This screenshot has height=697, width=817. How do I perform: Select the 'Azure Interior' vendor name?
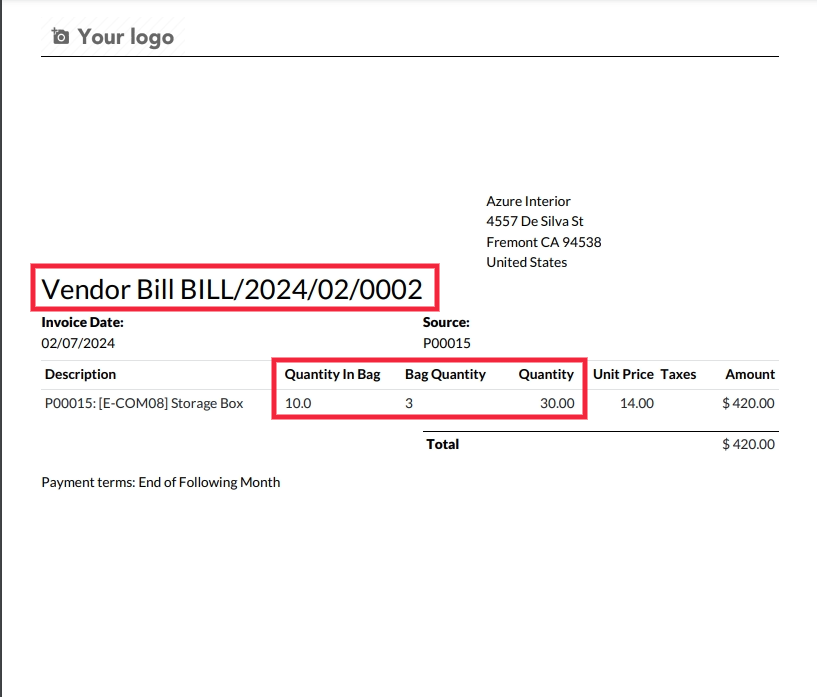click(x=528, y=201)
